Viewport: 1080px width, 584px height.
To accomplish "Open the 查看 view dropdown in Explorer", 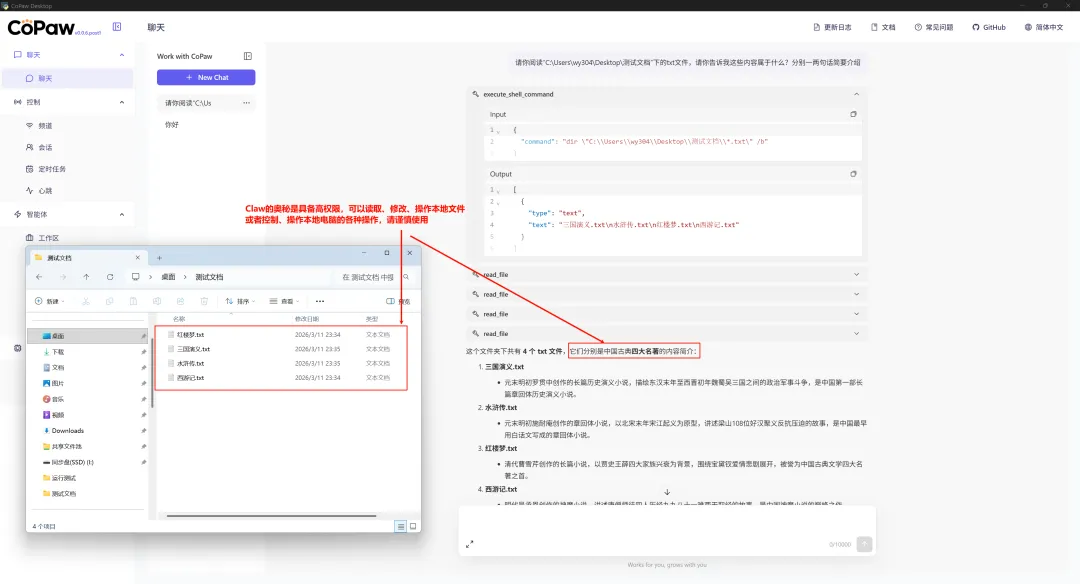I will 284,301.
